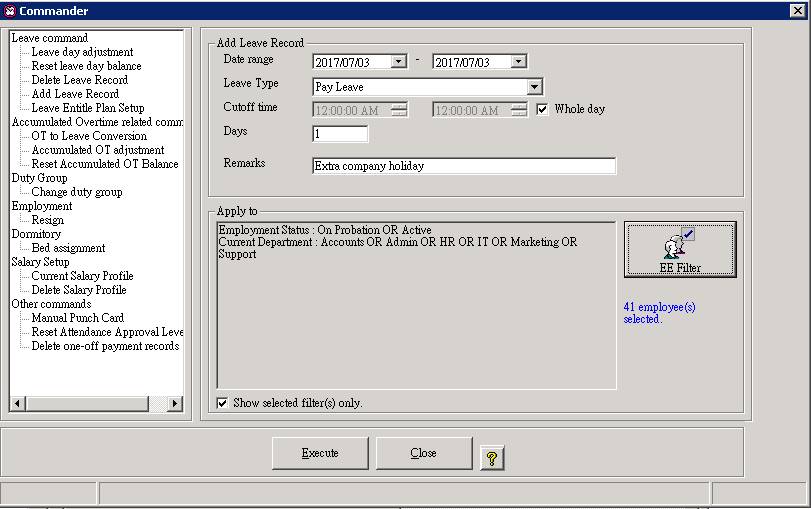Viewport: 811px width, 509px height.
Task: Open the end date calendar dropdown
Action: (x=518, y=62)
